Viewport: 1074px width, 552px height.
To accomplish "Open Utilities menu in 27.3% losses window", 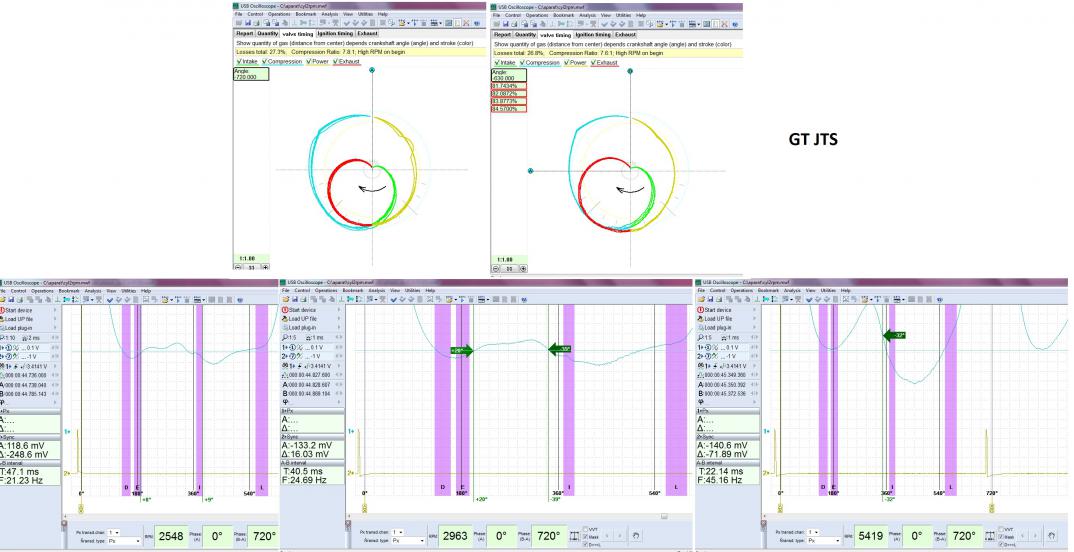I will click(x=364, y=14).
